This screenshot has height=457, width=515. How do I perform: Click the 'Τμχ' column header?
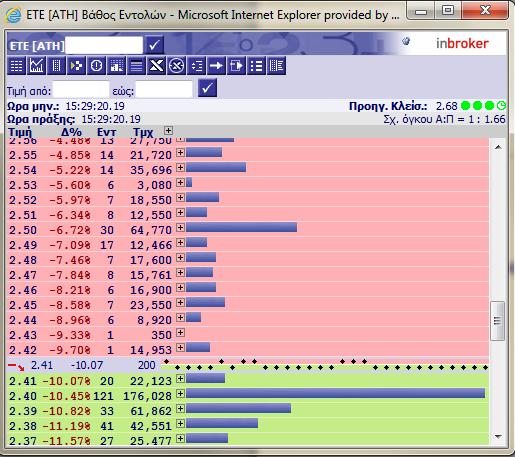(x=143, y=132)
